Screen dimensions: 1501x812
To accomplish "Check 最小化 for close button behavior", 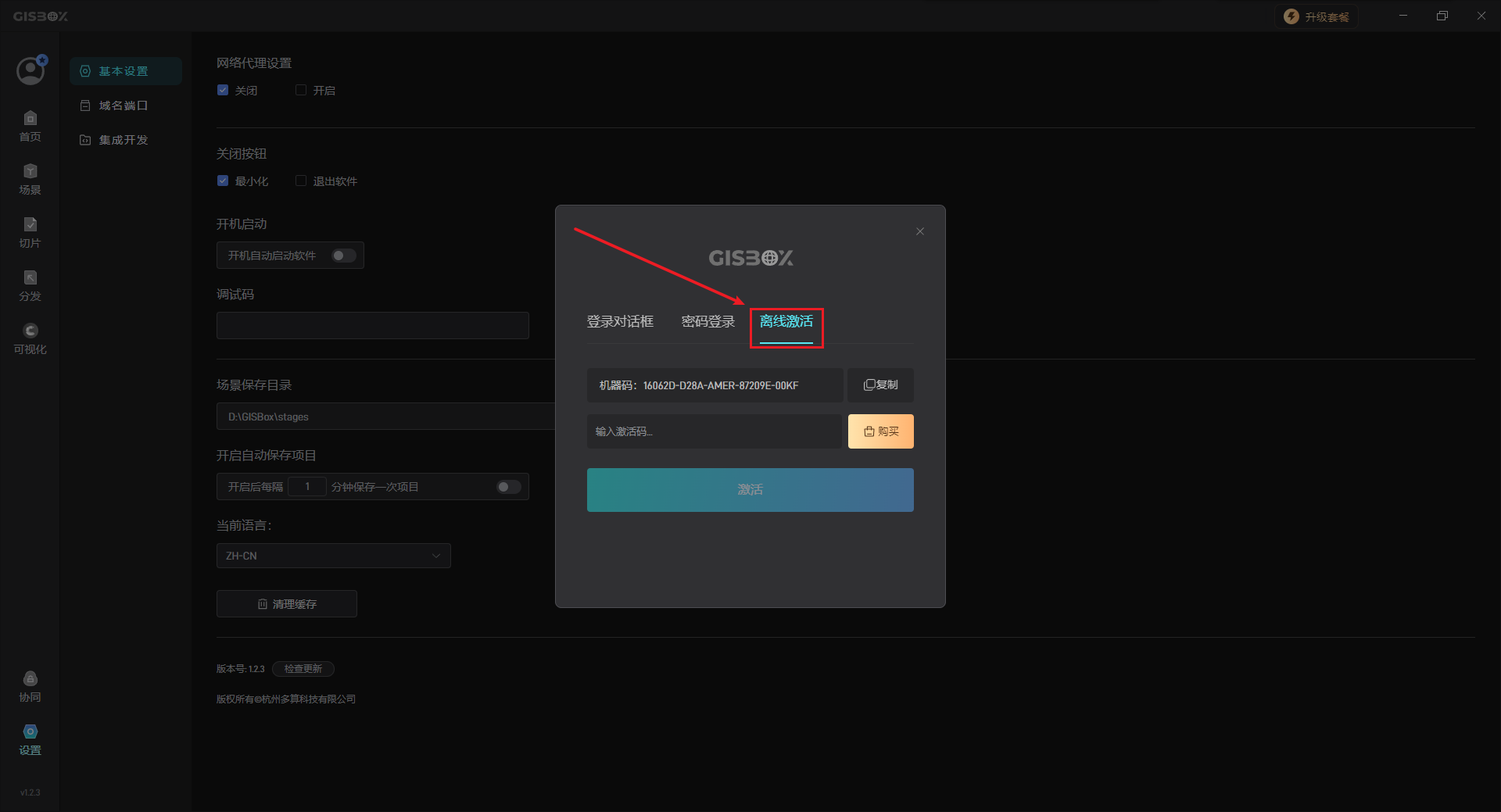I will (x=223, y=181).
